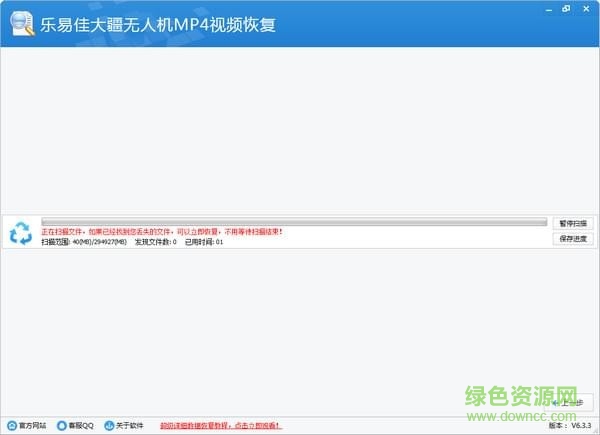Open the 客服QQ customer service link

point(75,425)
